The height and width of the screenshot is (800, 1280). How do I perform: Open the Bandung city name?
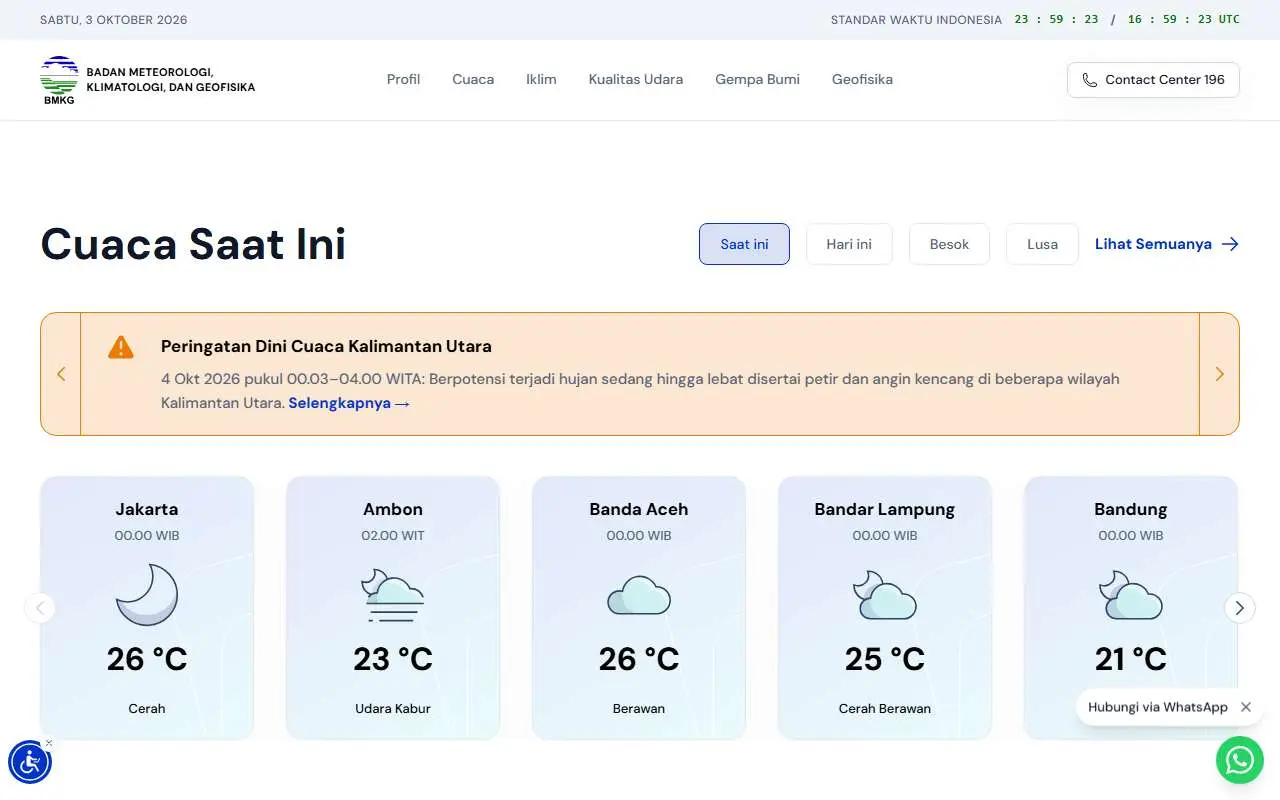(1131, 509)
